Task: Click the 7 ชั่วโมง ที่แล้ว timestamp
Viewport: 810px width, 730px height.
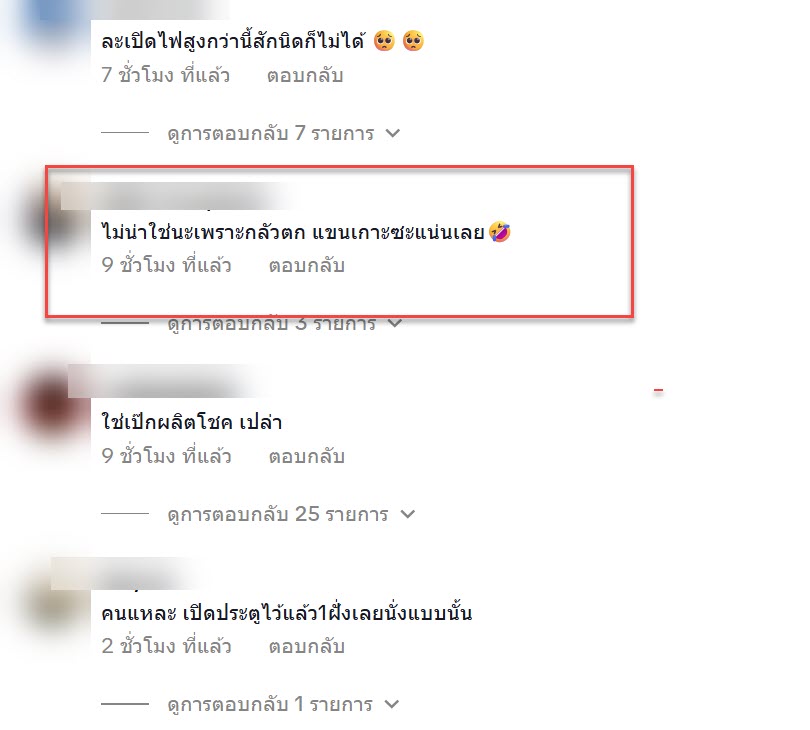Action: [165, 75]
